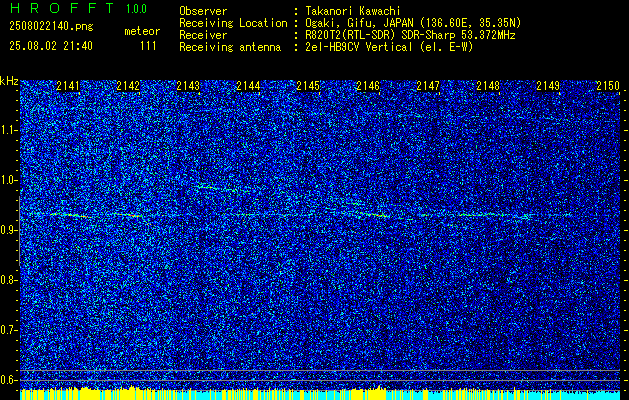Select the Observer label
The height and width of the screenshot is (400, 629).
coord(203,12)
